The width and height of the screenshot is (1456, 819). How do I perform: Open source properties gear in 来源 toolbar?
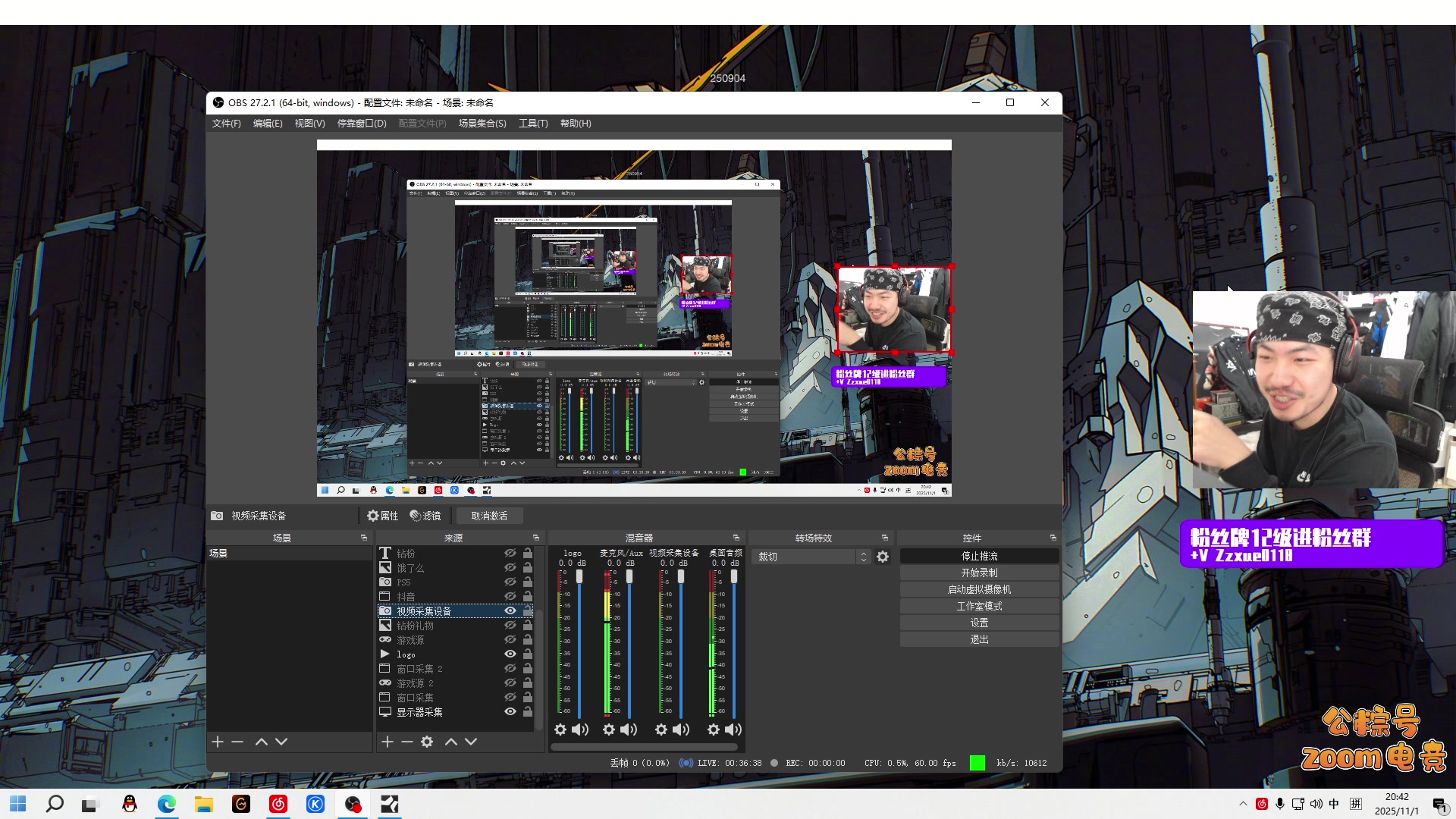[x=427, y=742]
